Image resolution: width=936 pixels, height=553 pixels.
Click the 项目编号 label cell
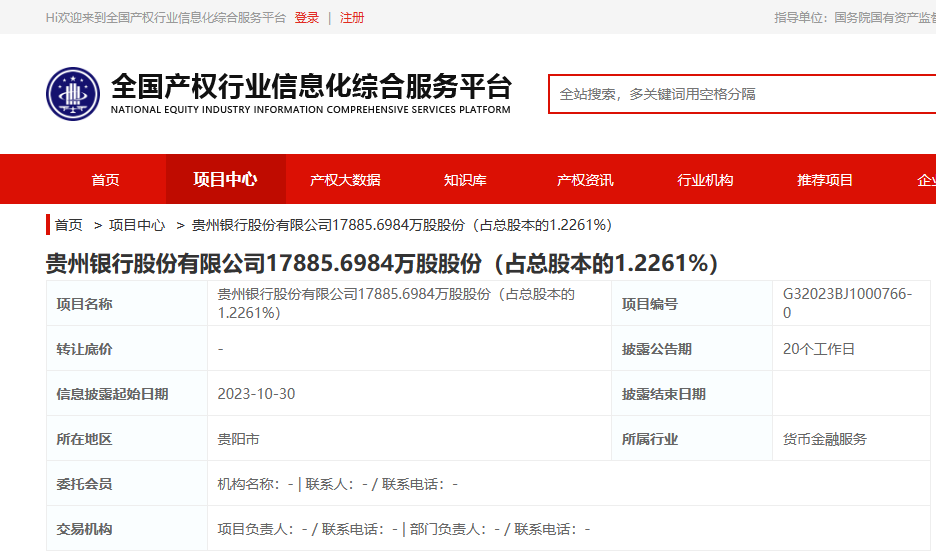692,303
